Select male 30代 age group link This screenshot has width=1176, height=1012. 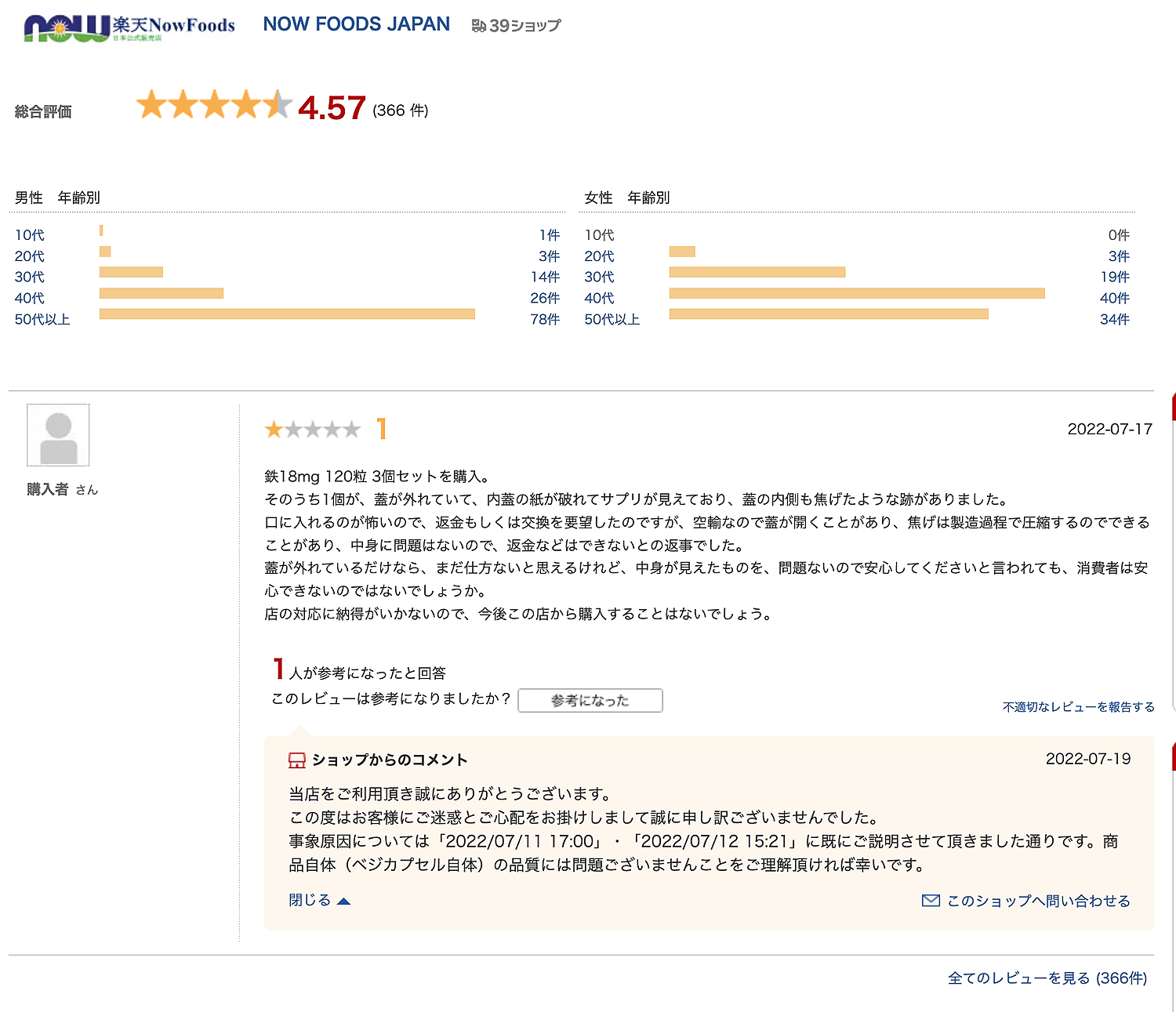click(x=30, y=277)
